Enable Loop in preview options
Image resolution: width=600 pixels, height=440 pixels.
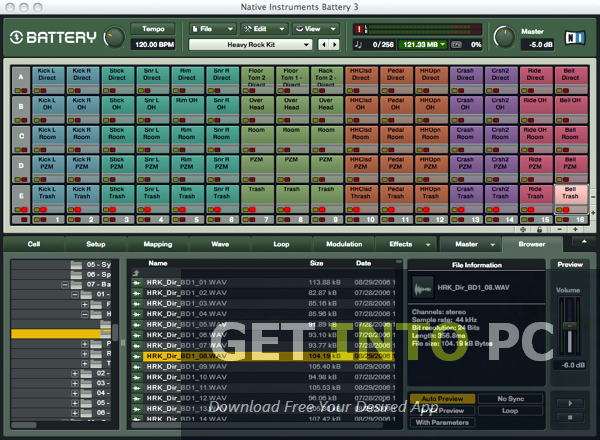[x=510, y=411]
